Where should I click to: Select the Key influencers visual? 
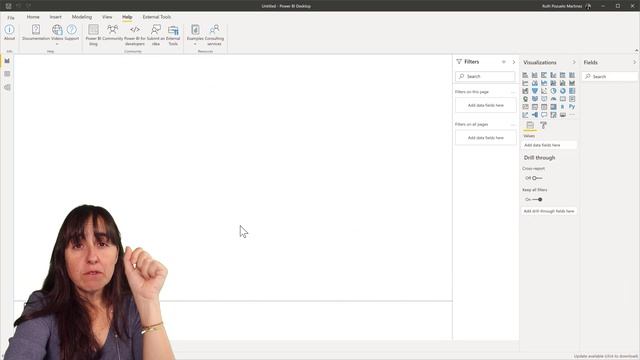(x=525, y=115)
